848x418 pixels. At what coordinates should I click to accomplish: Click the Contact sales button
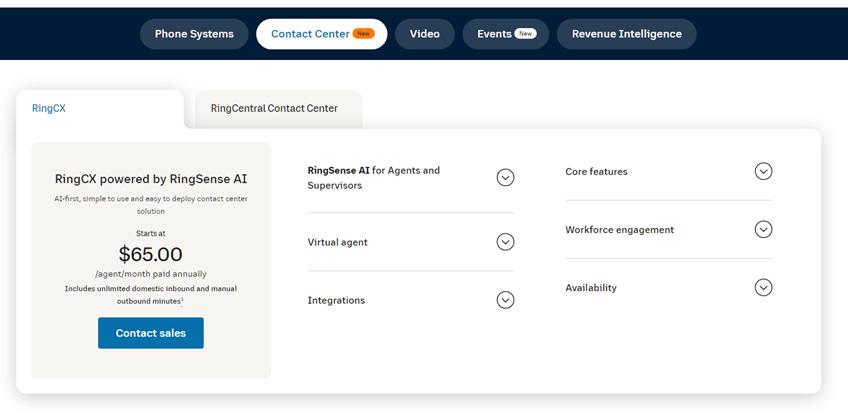(x=151, y=333)
